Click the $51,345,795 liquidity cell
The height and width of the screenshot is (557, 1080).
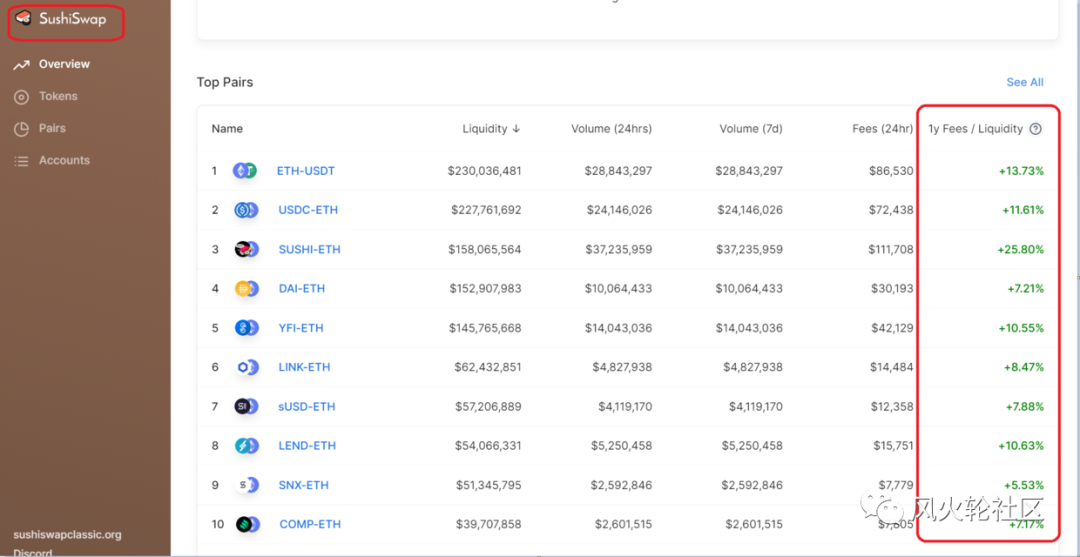488,485
